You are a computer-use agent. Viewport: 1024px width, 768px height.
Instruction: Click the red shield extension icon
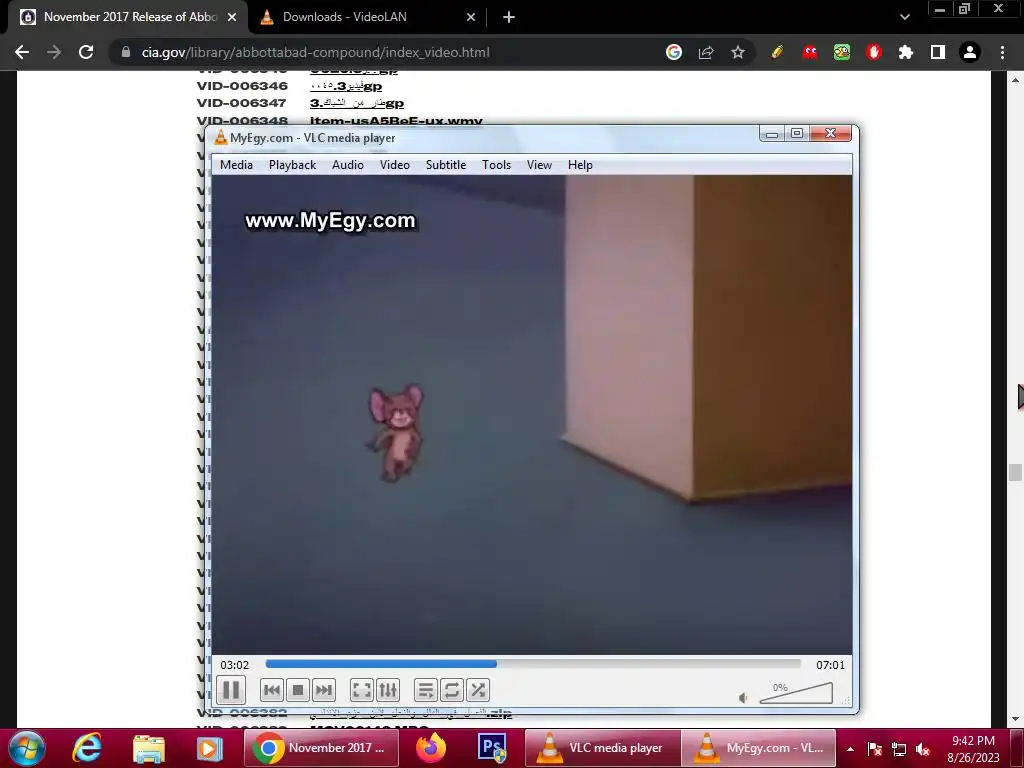(x=874, y=52)
